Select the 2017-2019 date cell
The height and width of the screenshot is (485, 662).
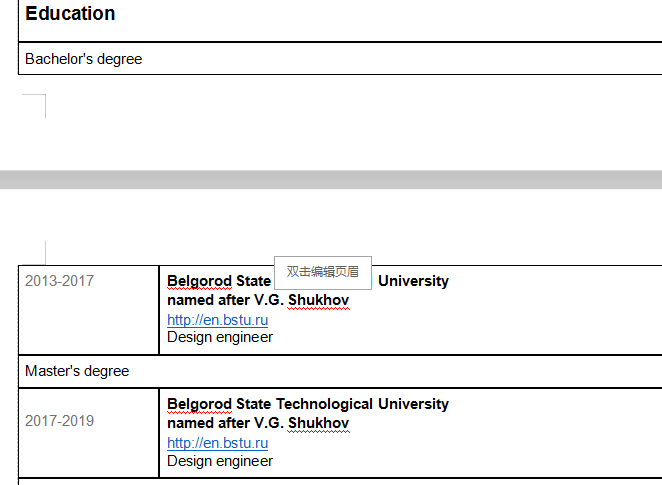pyautogui.click(x=60, y=421)
